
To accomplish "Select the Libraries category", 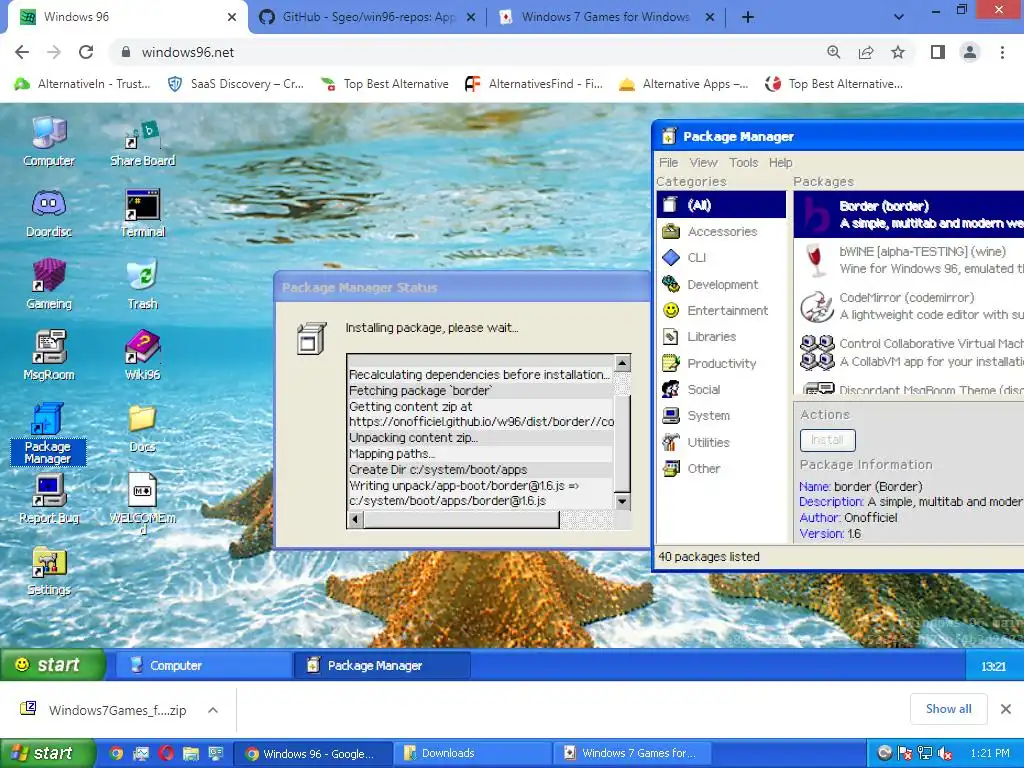I will [722, 336].
